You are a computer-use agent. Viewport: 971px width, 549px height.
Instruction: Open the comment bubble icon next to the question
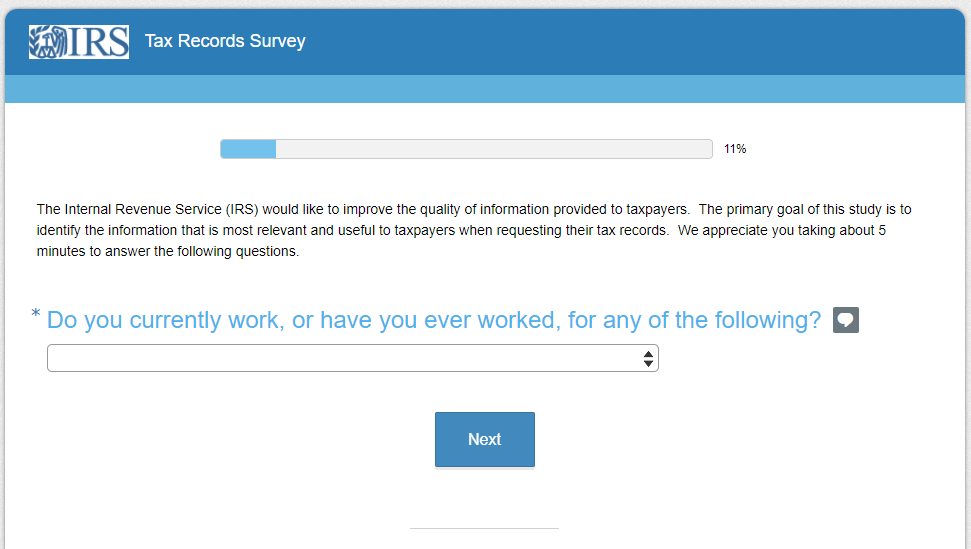(x=846, y=320)
